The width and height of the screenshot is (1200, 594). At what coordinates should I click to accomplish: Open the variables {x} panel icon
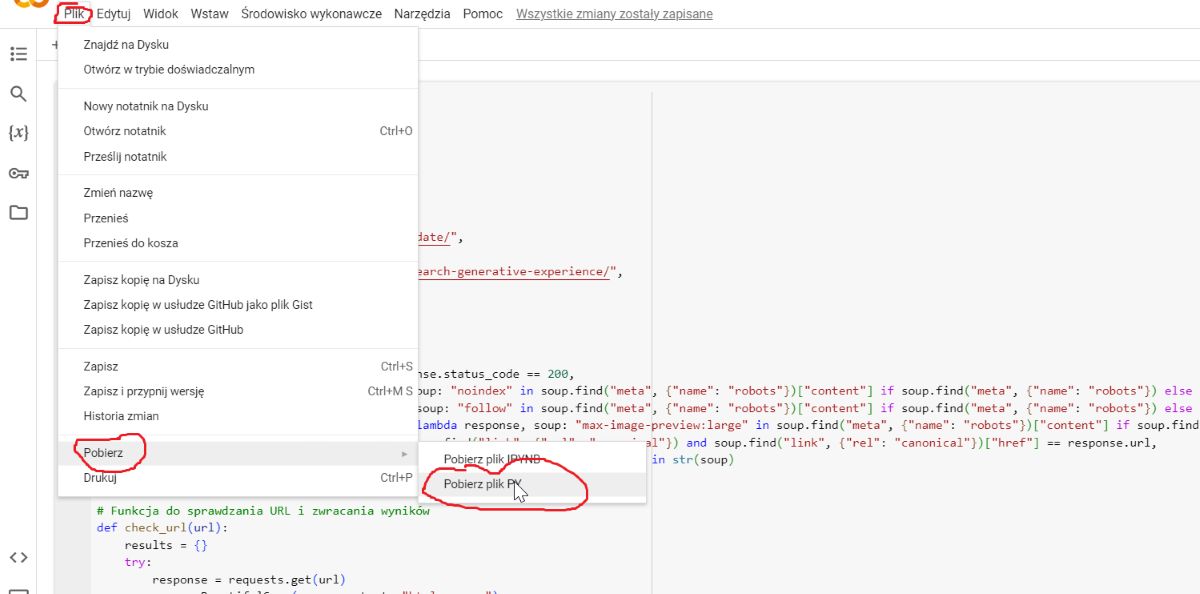18,133
